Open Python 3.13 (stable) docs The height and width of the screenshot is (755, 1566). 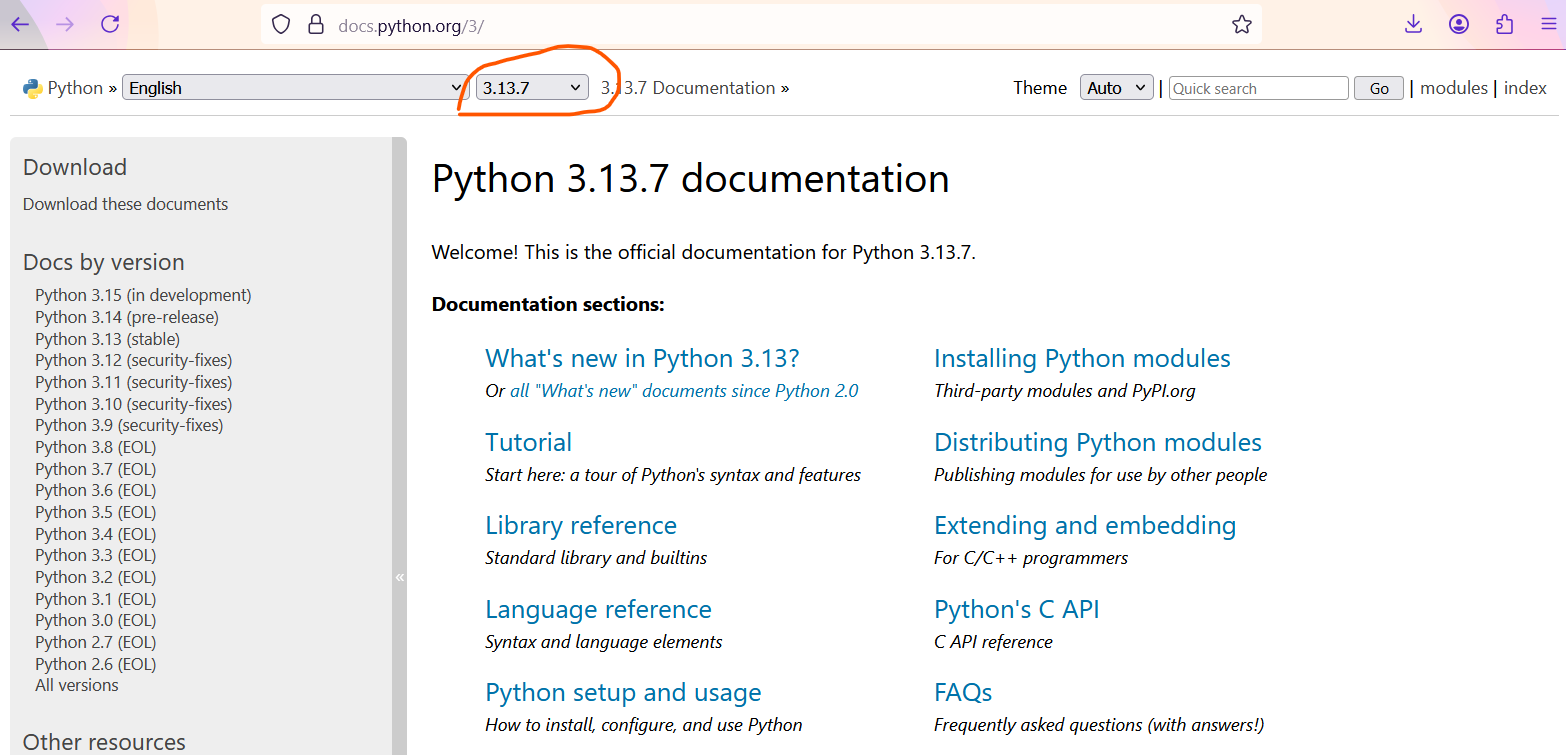coord(108,339)
